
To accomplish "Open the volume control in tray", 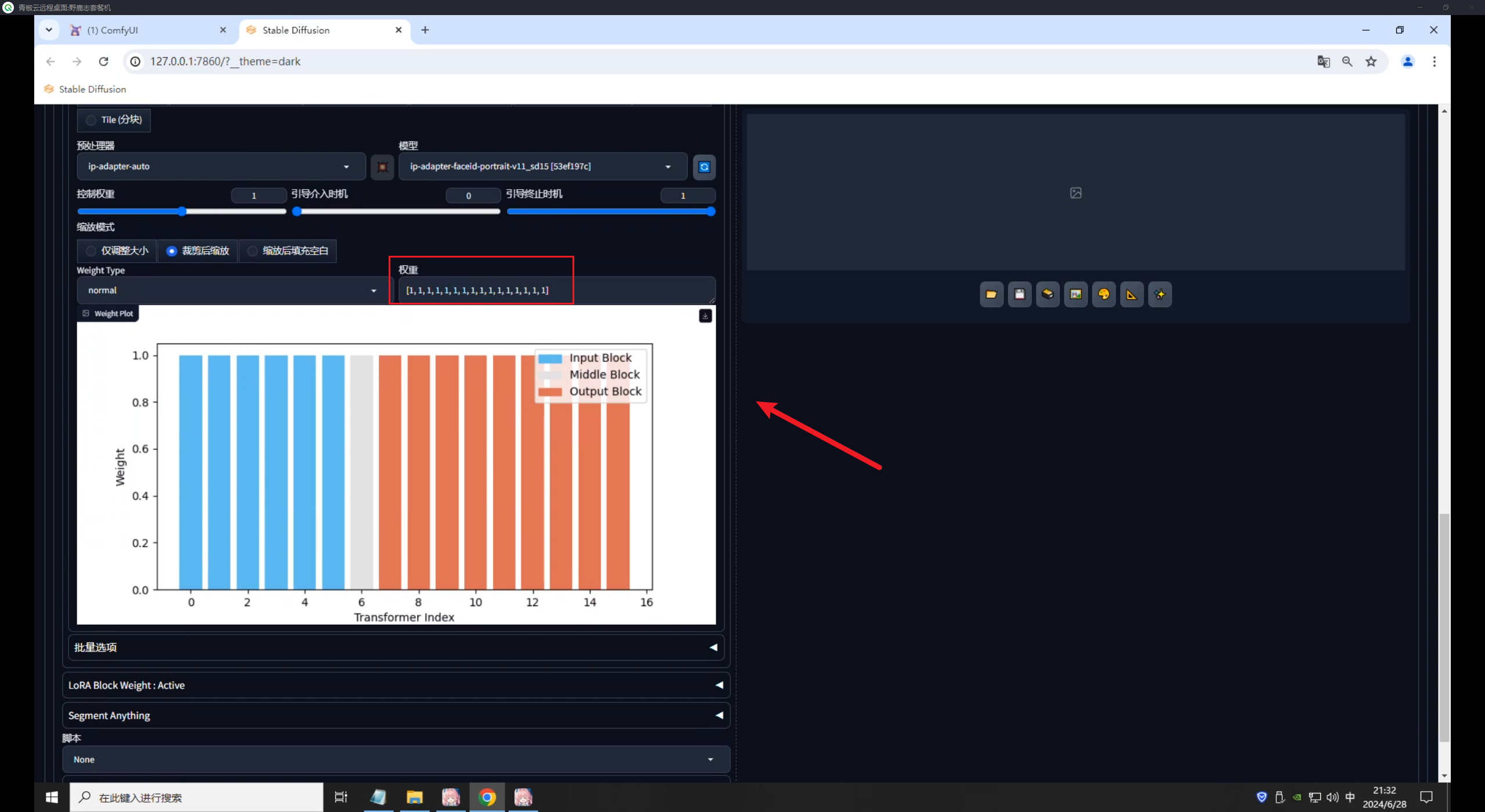I will pyautogui.click(x=1332, y=797).
